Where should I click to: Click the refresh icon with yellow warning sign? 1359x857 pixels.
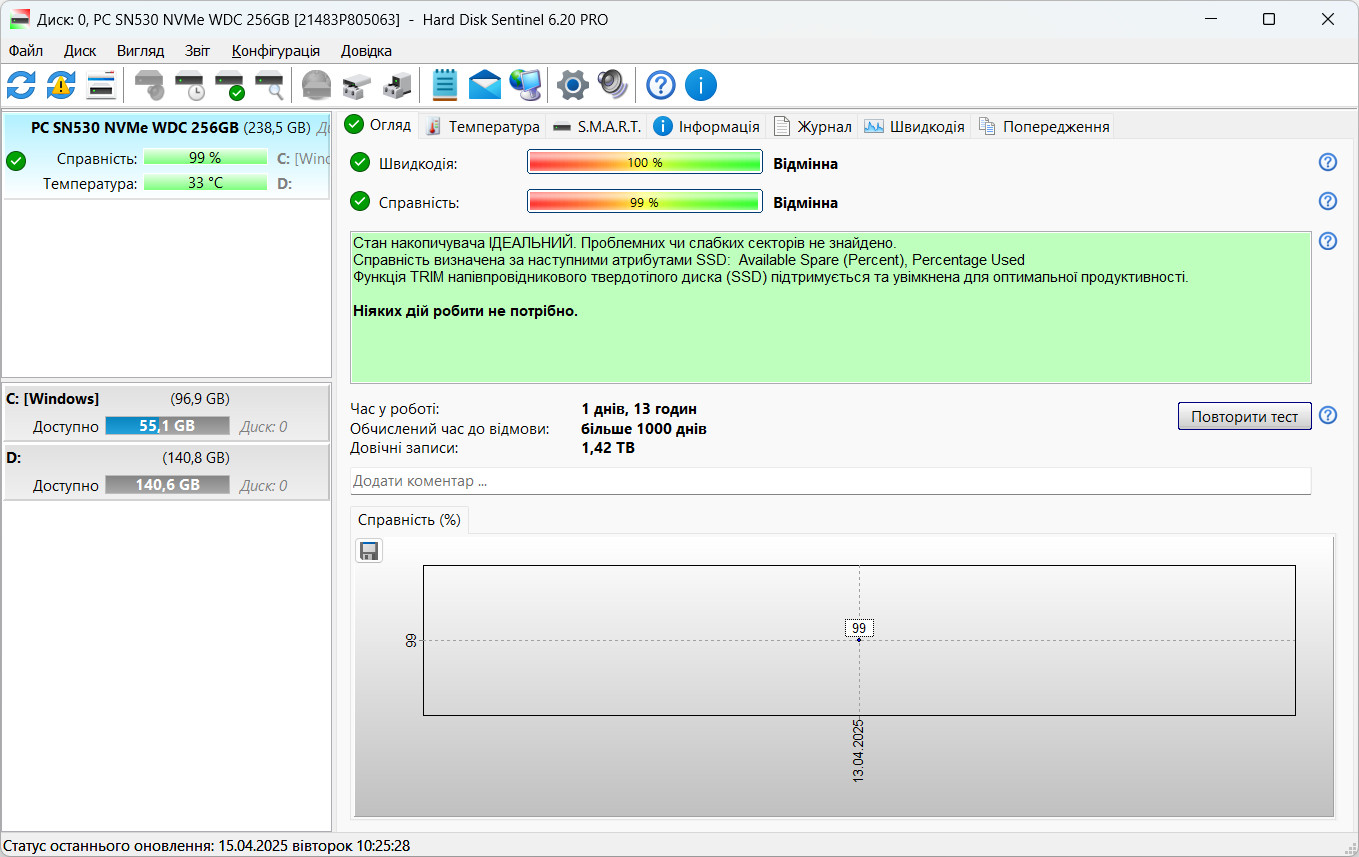(61, 85)
